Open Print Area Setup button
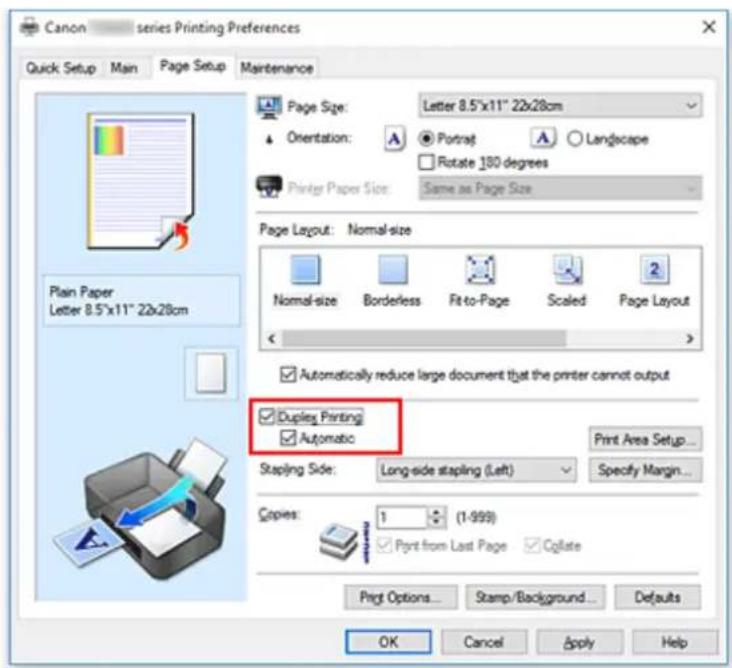Screen dimensions: 732x668 tap(645, 439)
